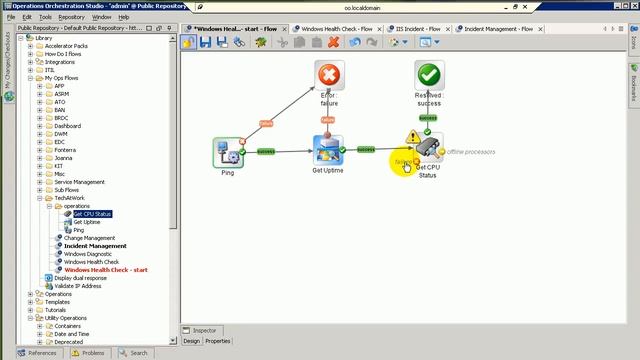Click the checkmark history icon after Save As
Image resolution: width=640 pixels, height=360 pixels.
pyautogui.click(x=239, y=42)
